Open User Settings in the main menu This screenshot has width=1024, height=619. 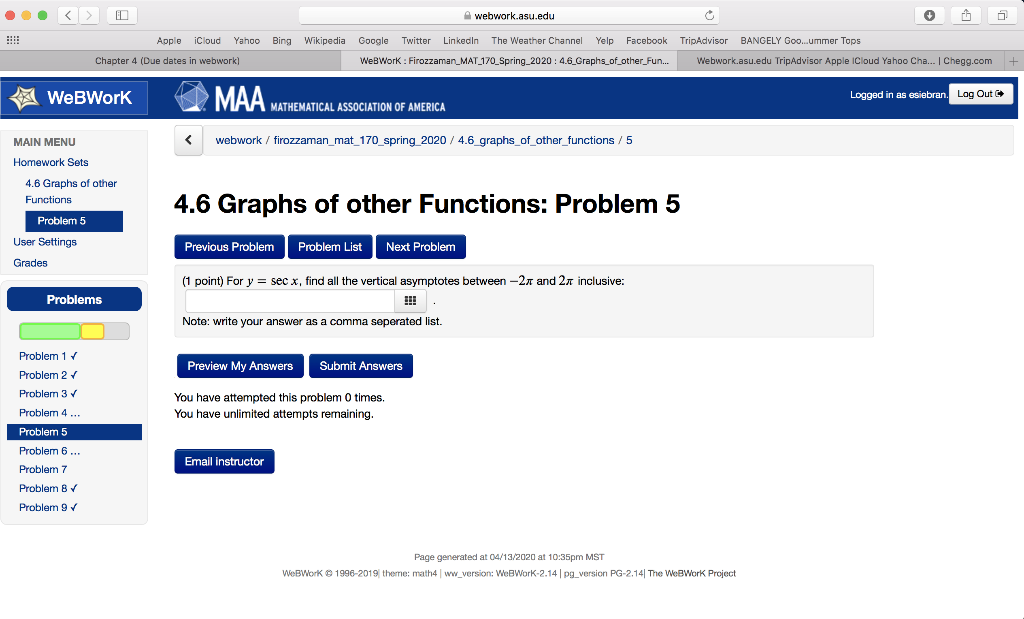point(45,242)
